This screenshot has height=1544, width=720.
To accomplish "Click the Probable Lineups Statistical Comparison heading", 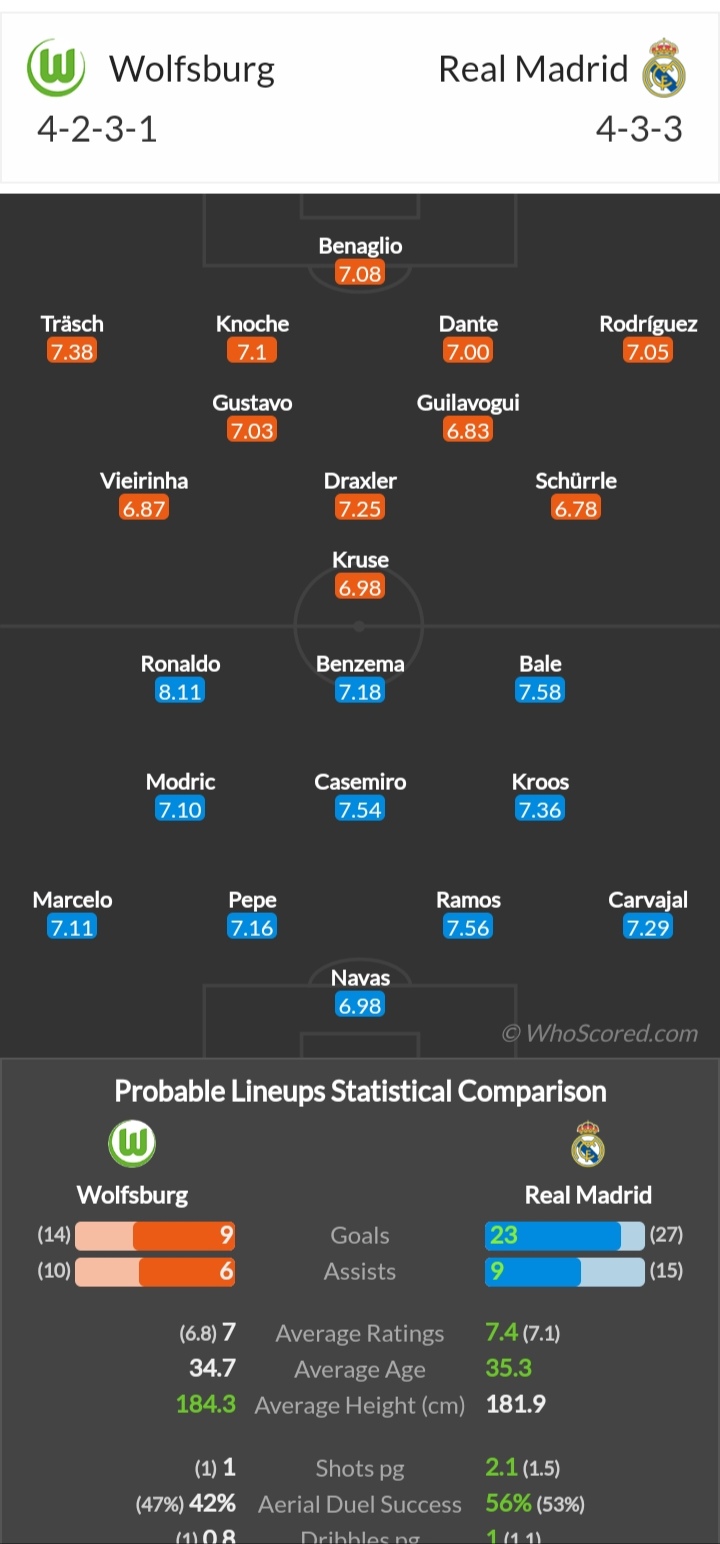I will point(360,1090).
